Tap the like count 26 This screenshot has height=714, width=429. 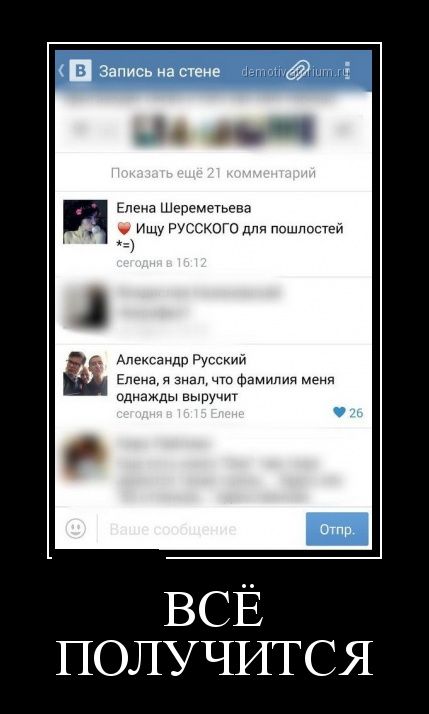[x=356, y=413]
